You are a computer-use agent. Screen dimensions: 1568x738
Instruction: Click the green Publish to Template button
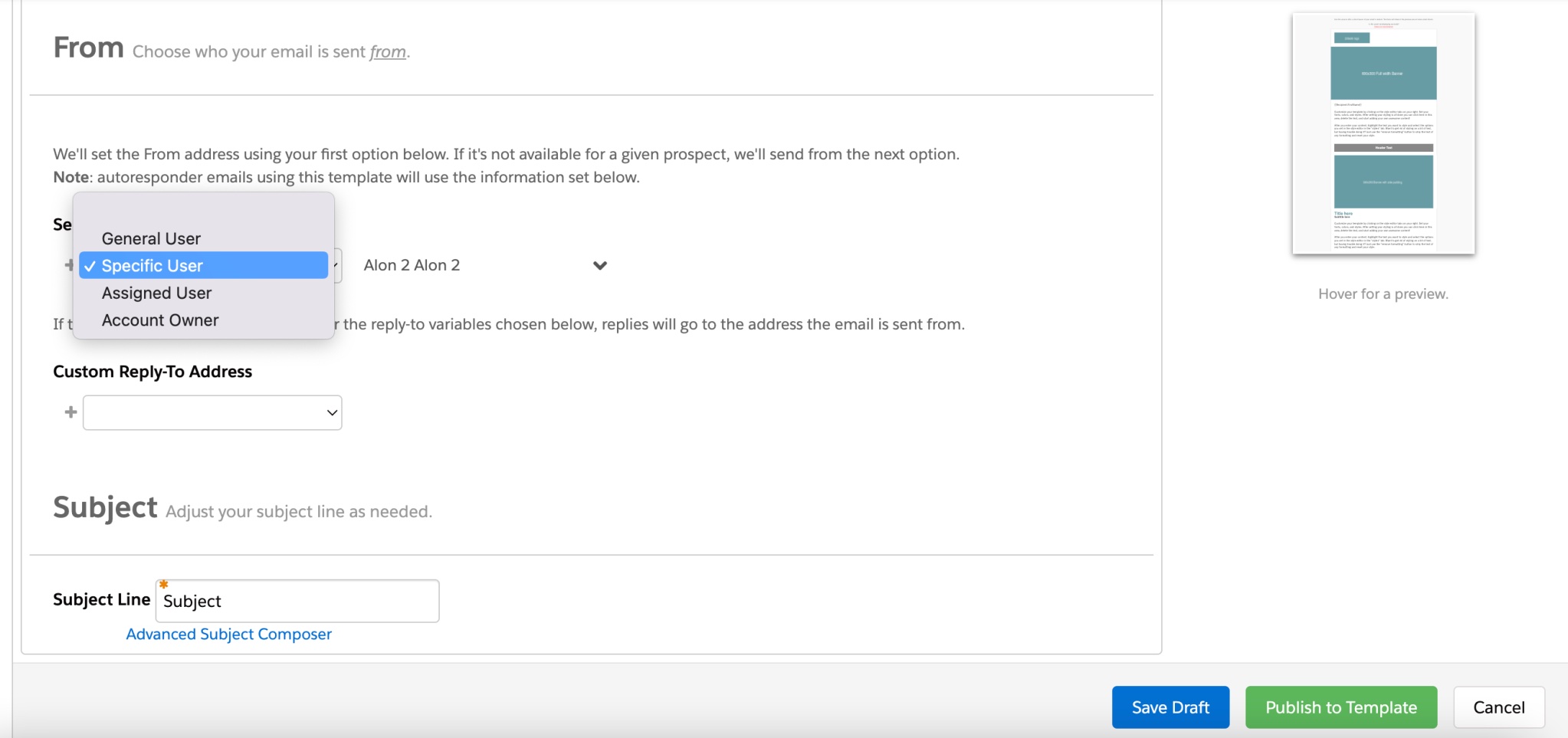pos(1341,707)
